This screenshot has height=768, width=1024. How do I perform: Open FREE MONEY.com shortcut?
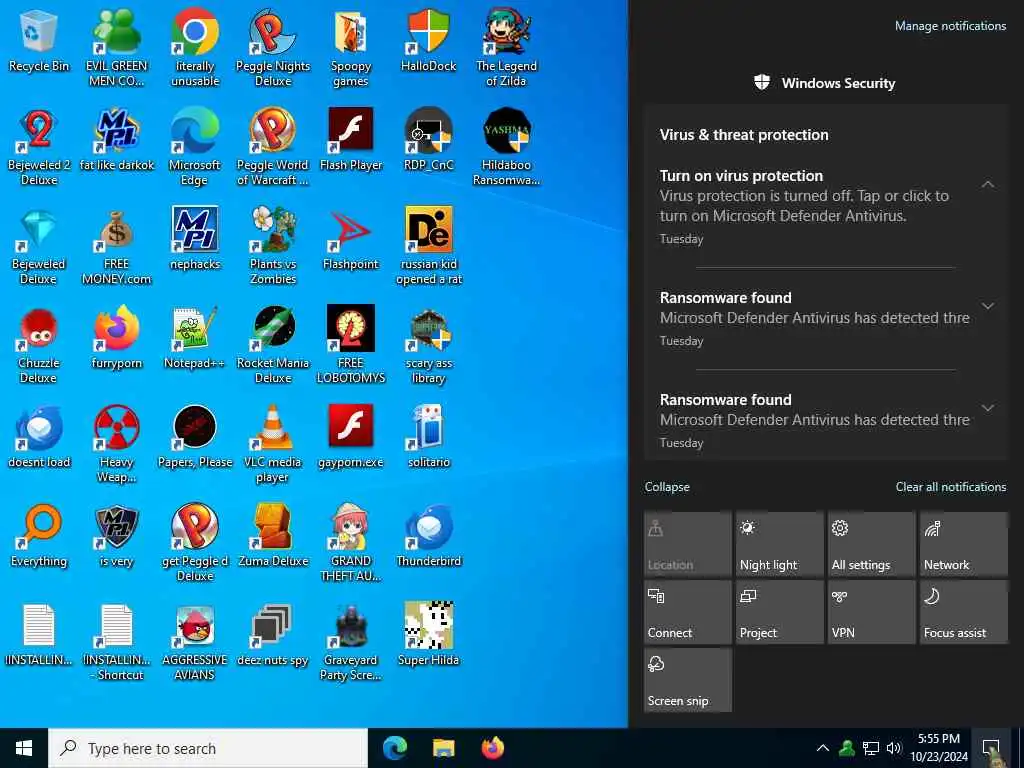[116, 246]
